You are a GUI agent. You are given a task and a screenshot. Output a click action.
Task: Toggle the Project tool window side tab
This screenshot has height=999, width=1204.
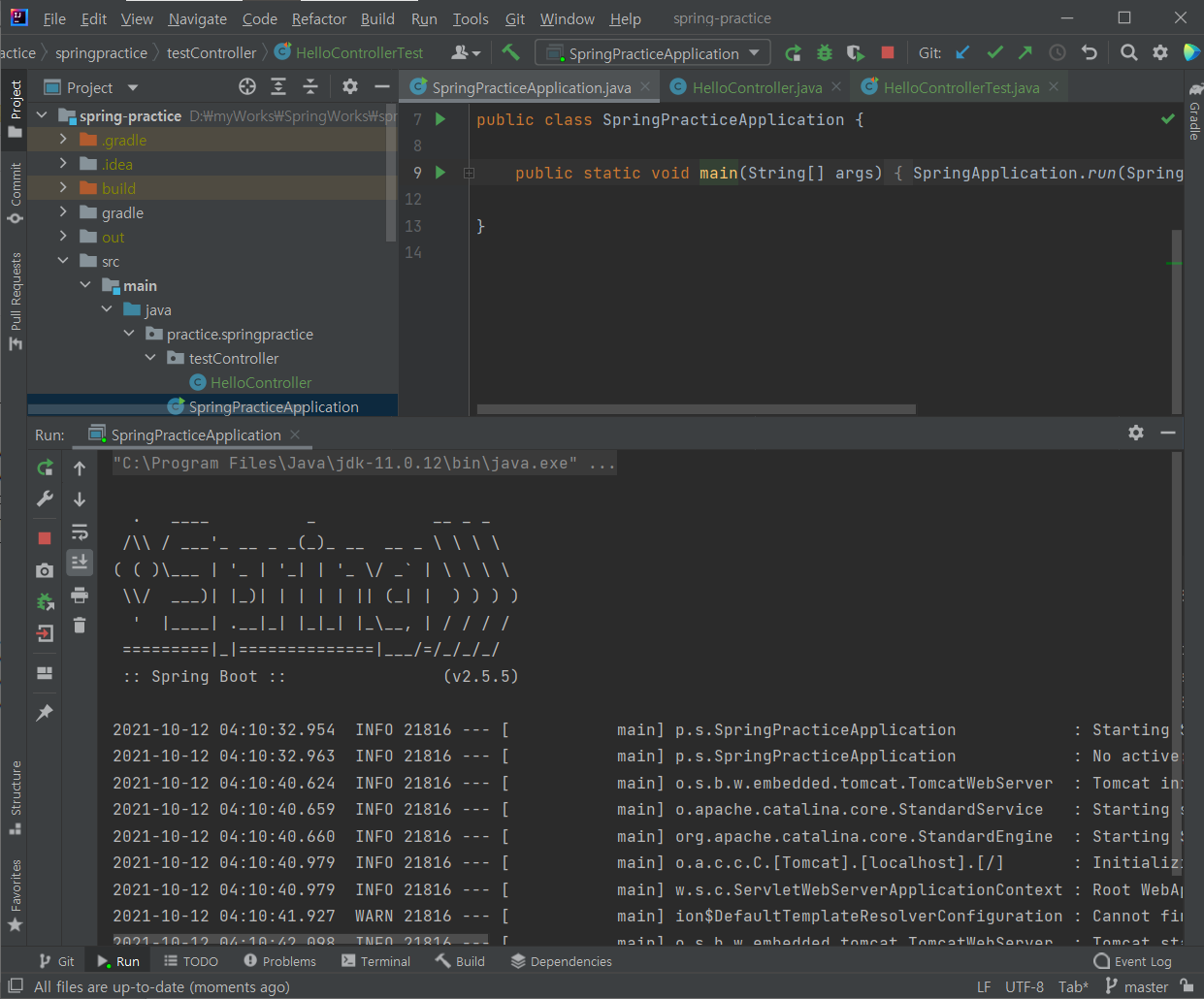coord(16,108)
